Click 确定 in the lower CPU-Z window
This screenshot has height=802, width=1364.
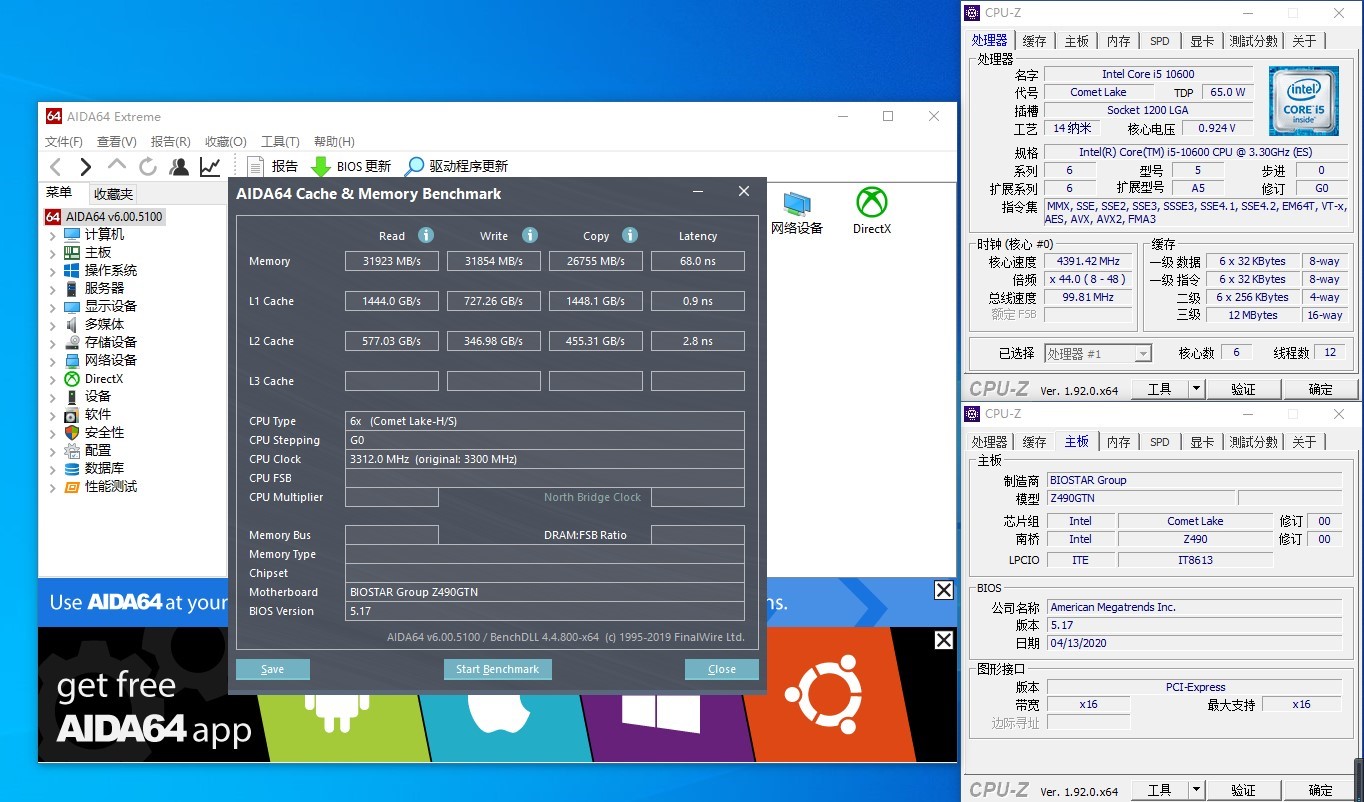(1320, 791)
